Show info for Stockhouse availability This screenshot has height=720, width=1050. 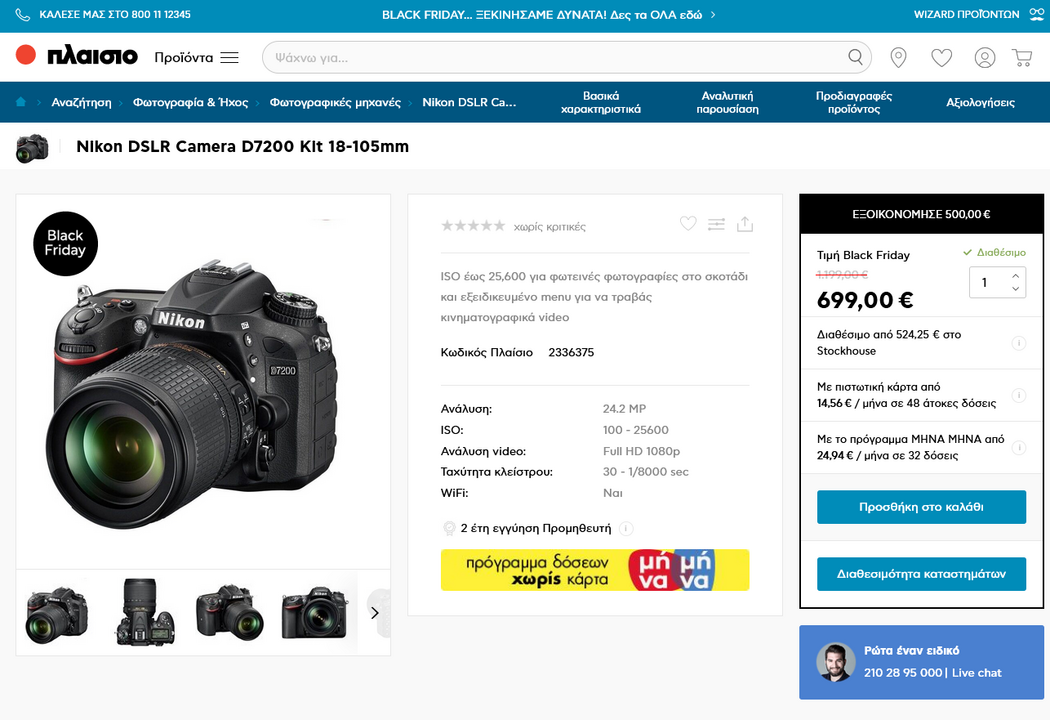pyautogui.click(x=1019, y=343)
